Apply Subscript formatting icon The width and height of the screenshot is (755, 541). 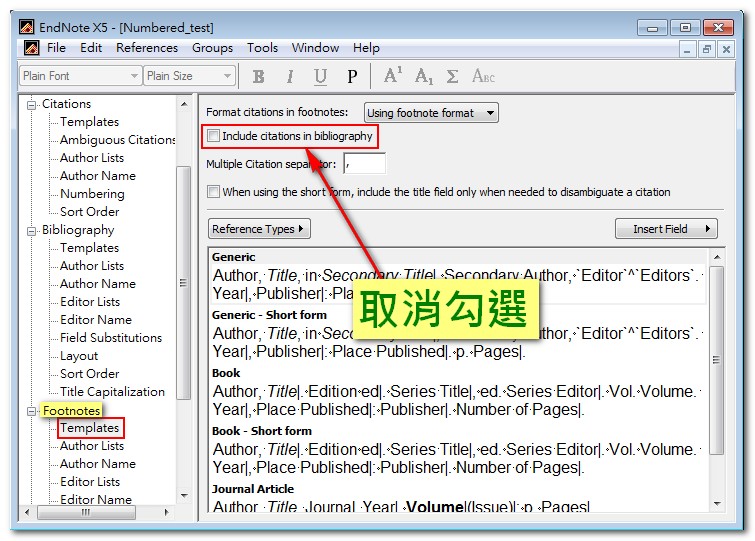pyautogui.click(x=424, y=77)
